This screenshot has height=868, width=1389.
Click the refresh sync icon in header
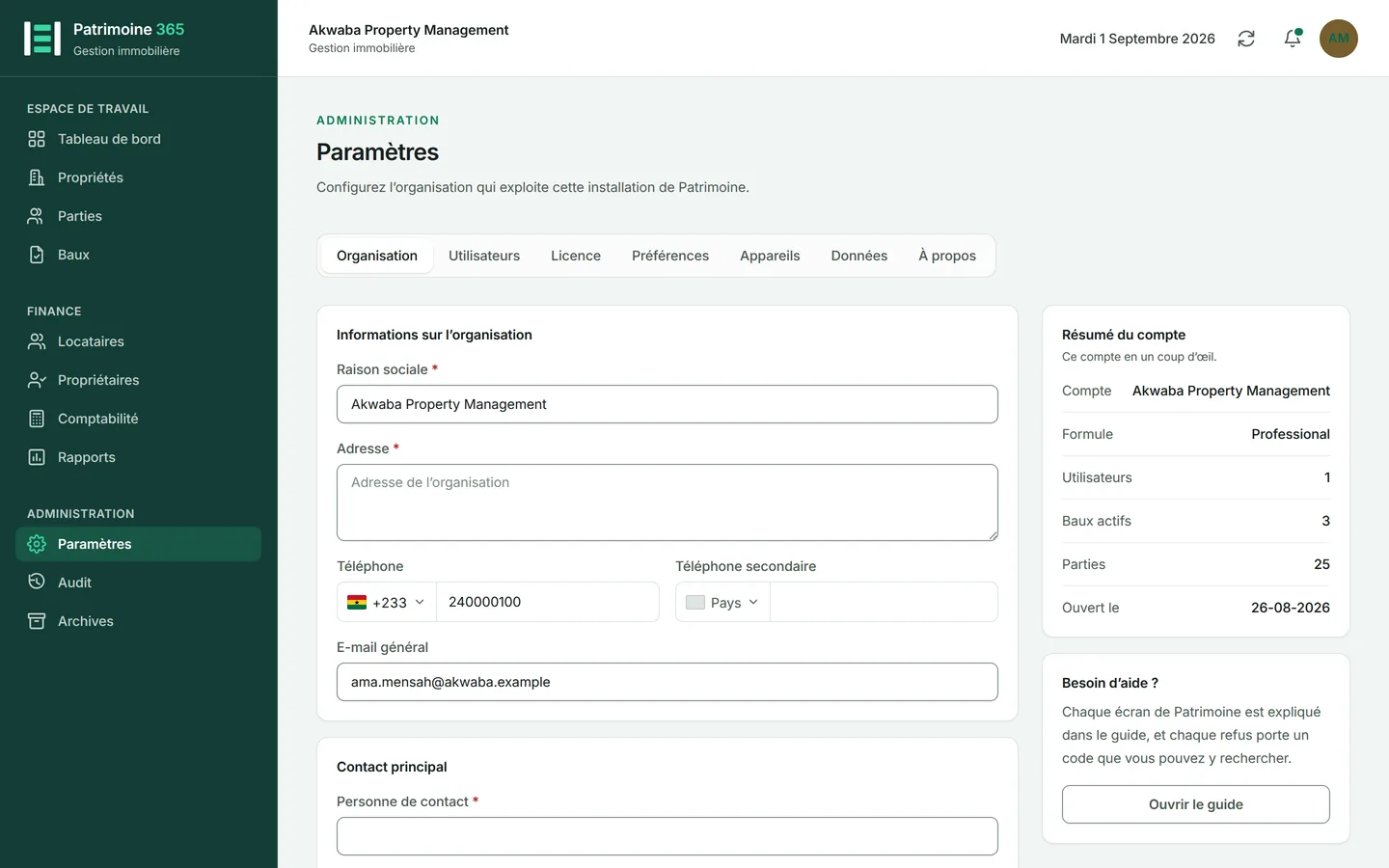click(1246, 39)
